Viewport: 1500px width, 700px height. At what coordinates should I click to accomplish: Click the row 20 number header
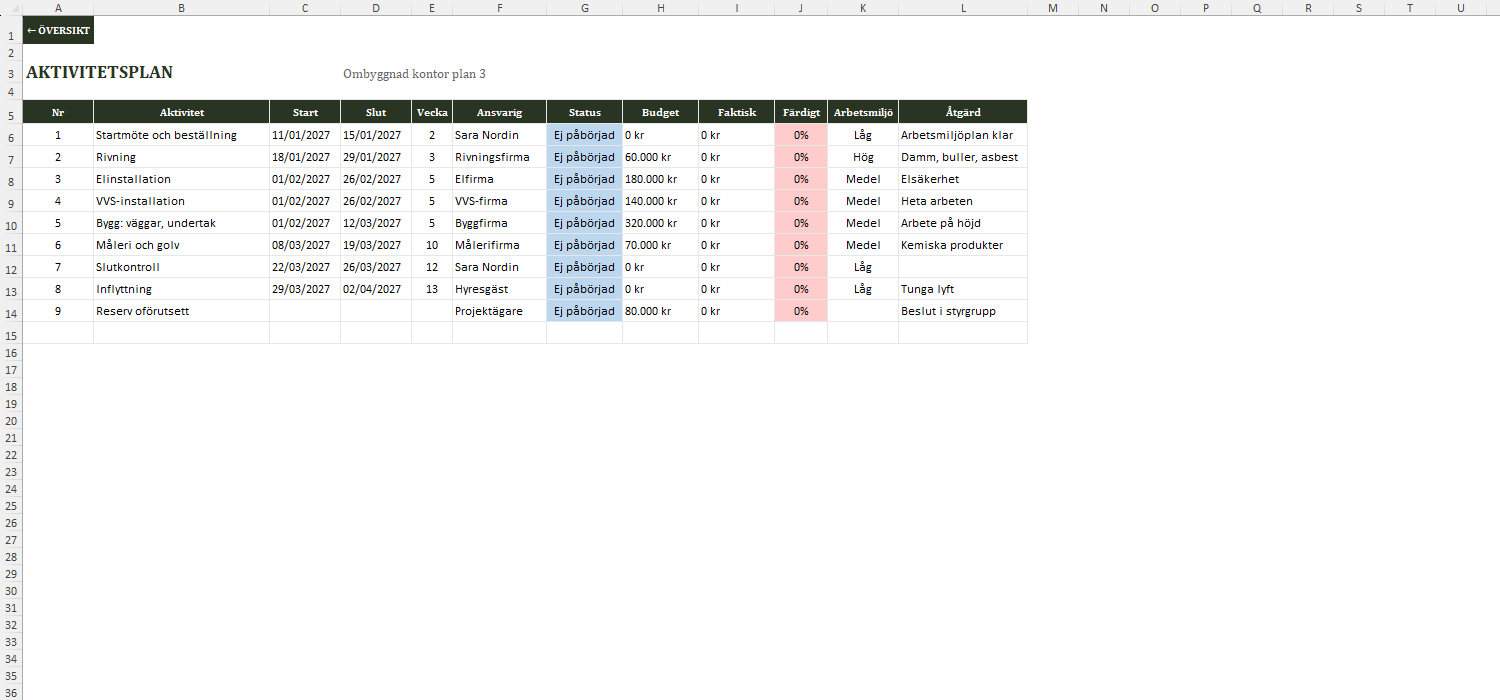(11, 421)
